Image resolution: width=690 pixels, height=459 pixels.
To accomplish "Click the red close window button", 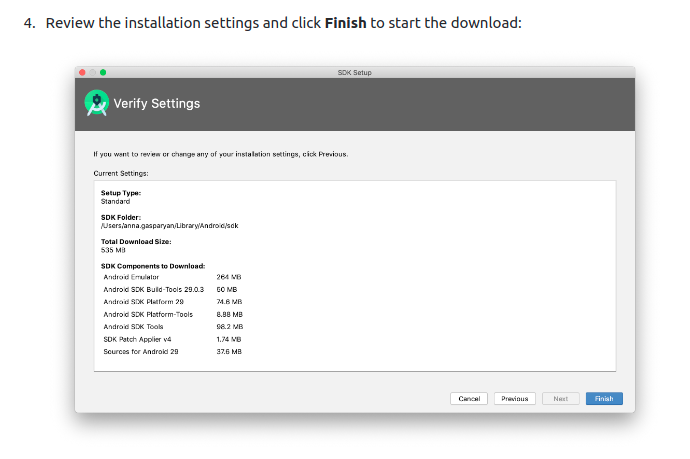I will click(x=82, y=72).
